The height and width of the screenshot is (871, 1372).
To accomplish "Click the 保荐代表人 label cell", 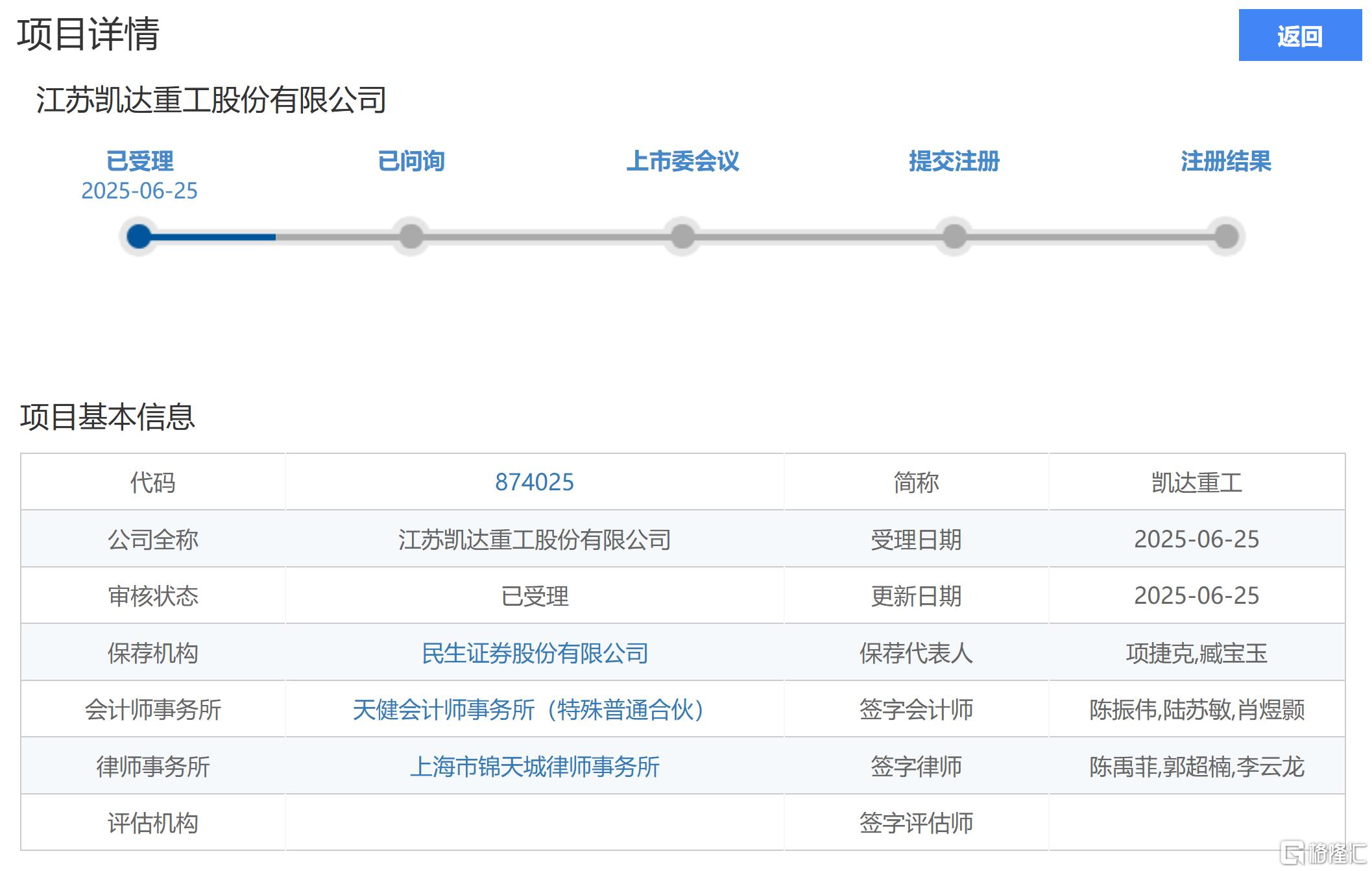I will pos(916,652).
